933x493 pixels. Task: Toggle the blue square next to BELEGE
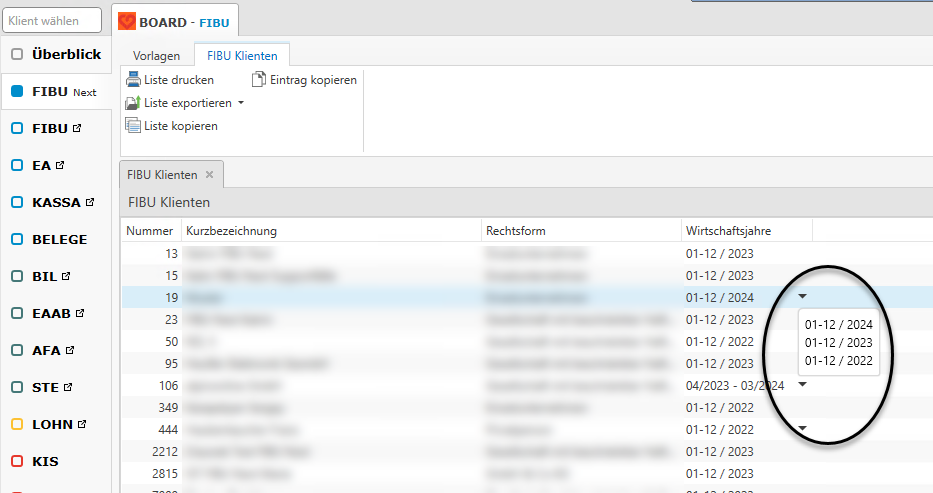point(17,239)
